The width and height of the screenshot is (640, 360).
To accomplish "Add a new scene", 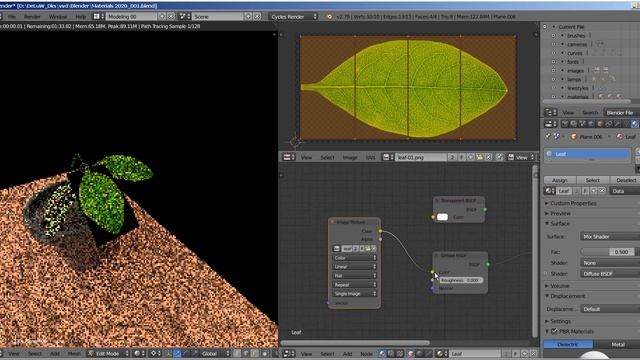I will click(248, 16).
